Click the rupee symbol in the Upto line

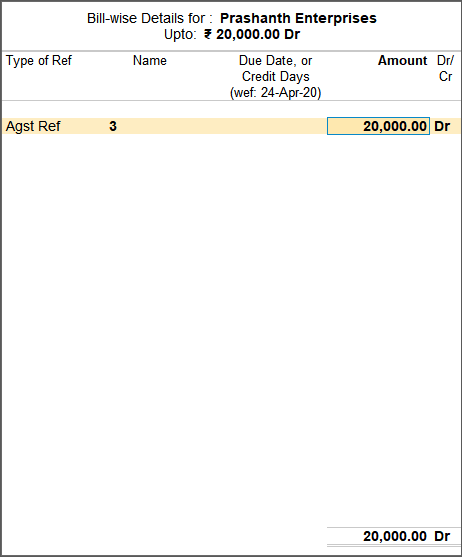tap(208, 34)
